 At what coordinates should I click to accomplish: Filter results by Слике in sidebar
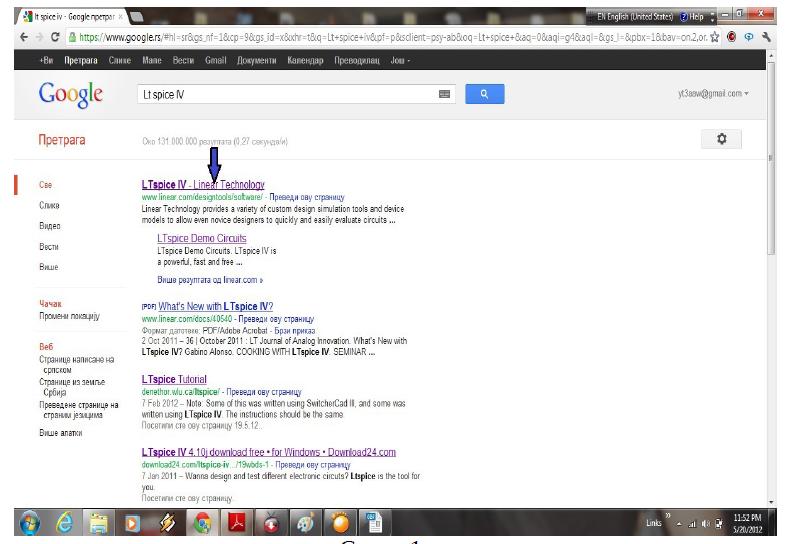(x=49, y=205)
